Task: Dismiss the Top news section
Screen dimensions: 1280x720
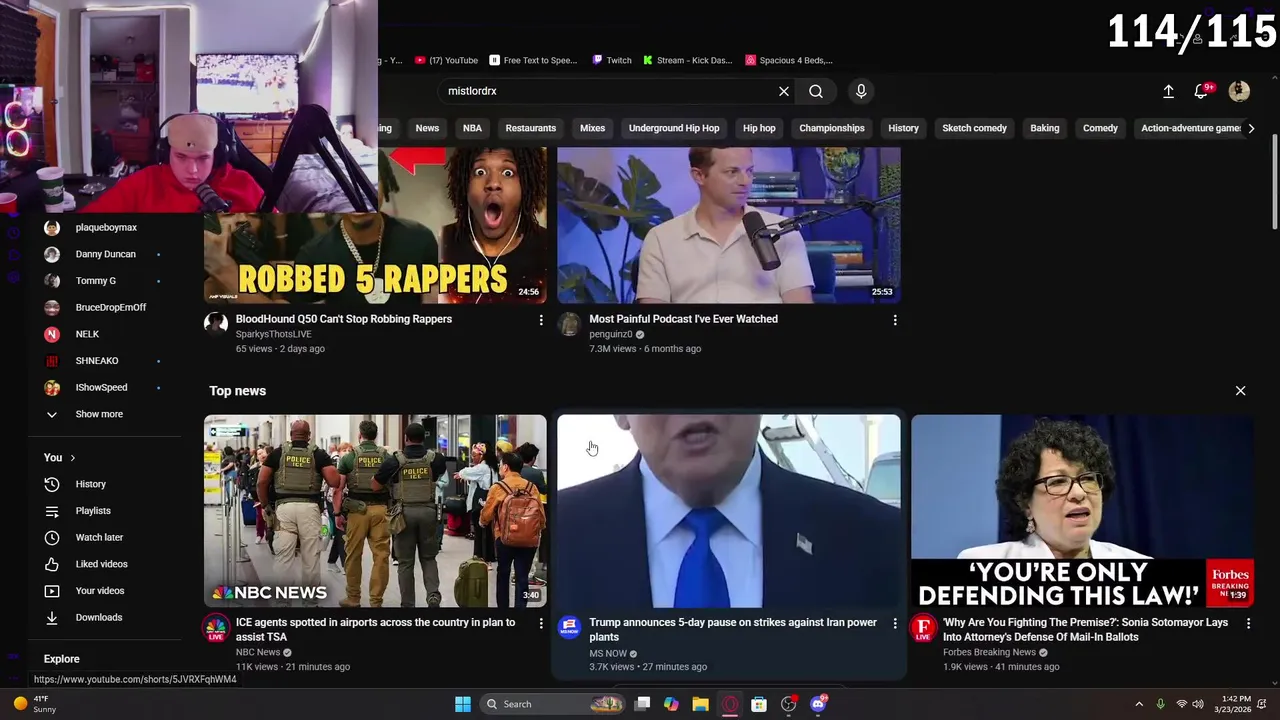Action: point(1240,391)
